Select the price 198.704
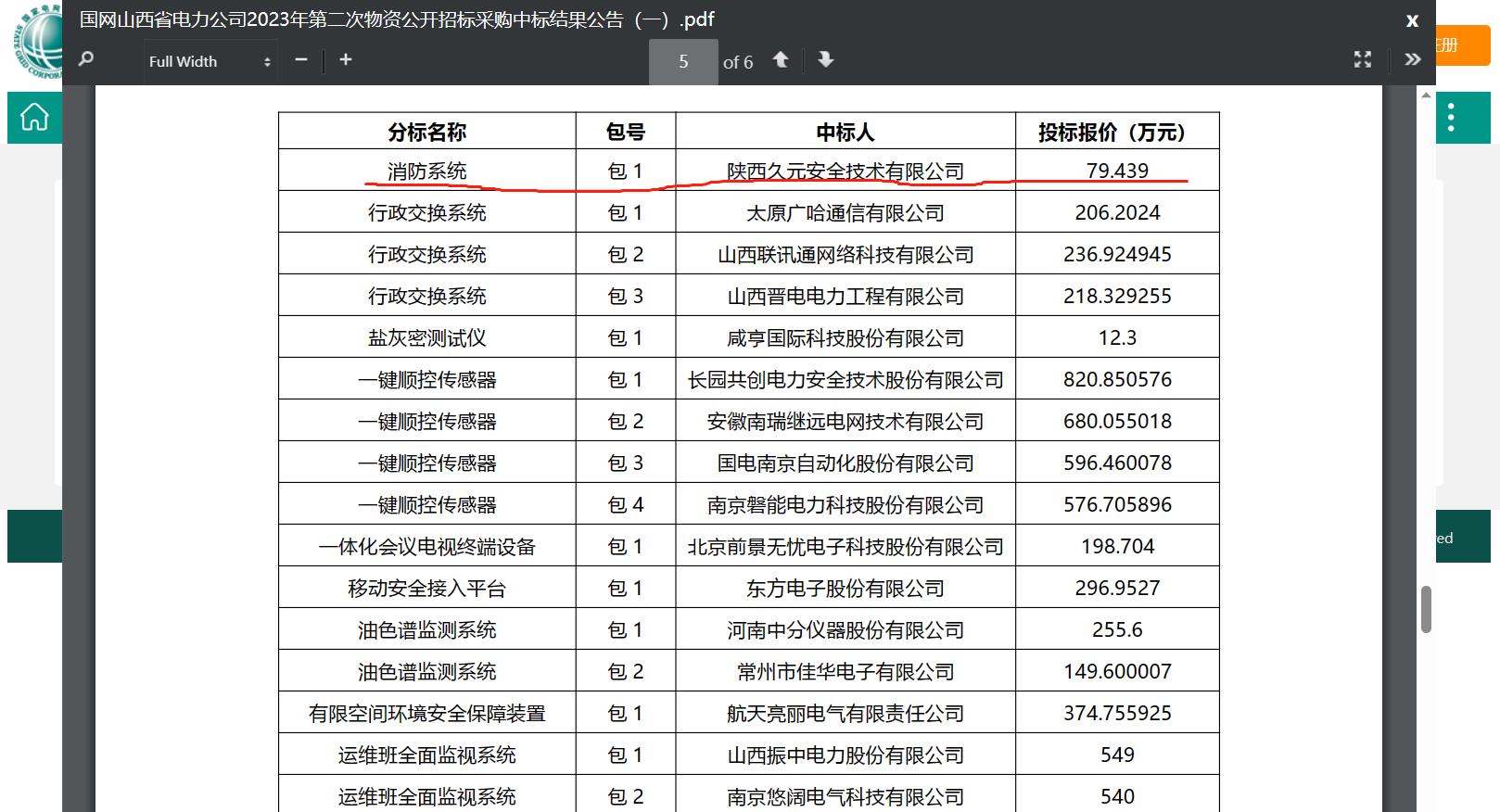Screen dimensions: 1500x812 tap(1117, 546)
